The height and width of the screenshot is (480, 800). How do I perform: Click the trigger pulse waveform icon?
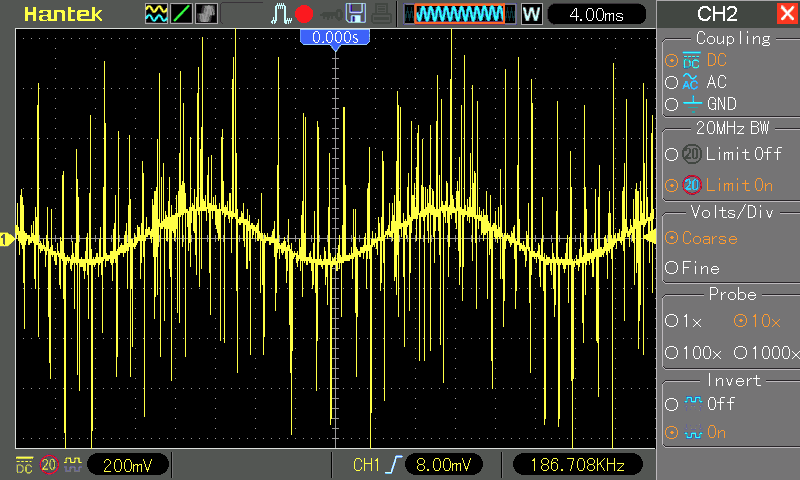coord(280,14)
